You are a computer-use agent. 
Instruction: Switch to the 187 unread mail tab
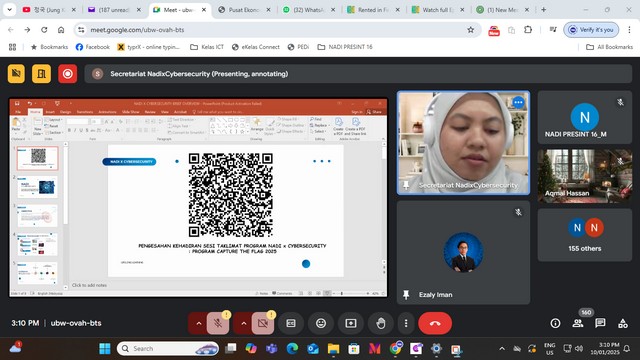pos(114,10)
